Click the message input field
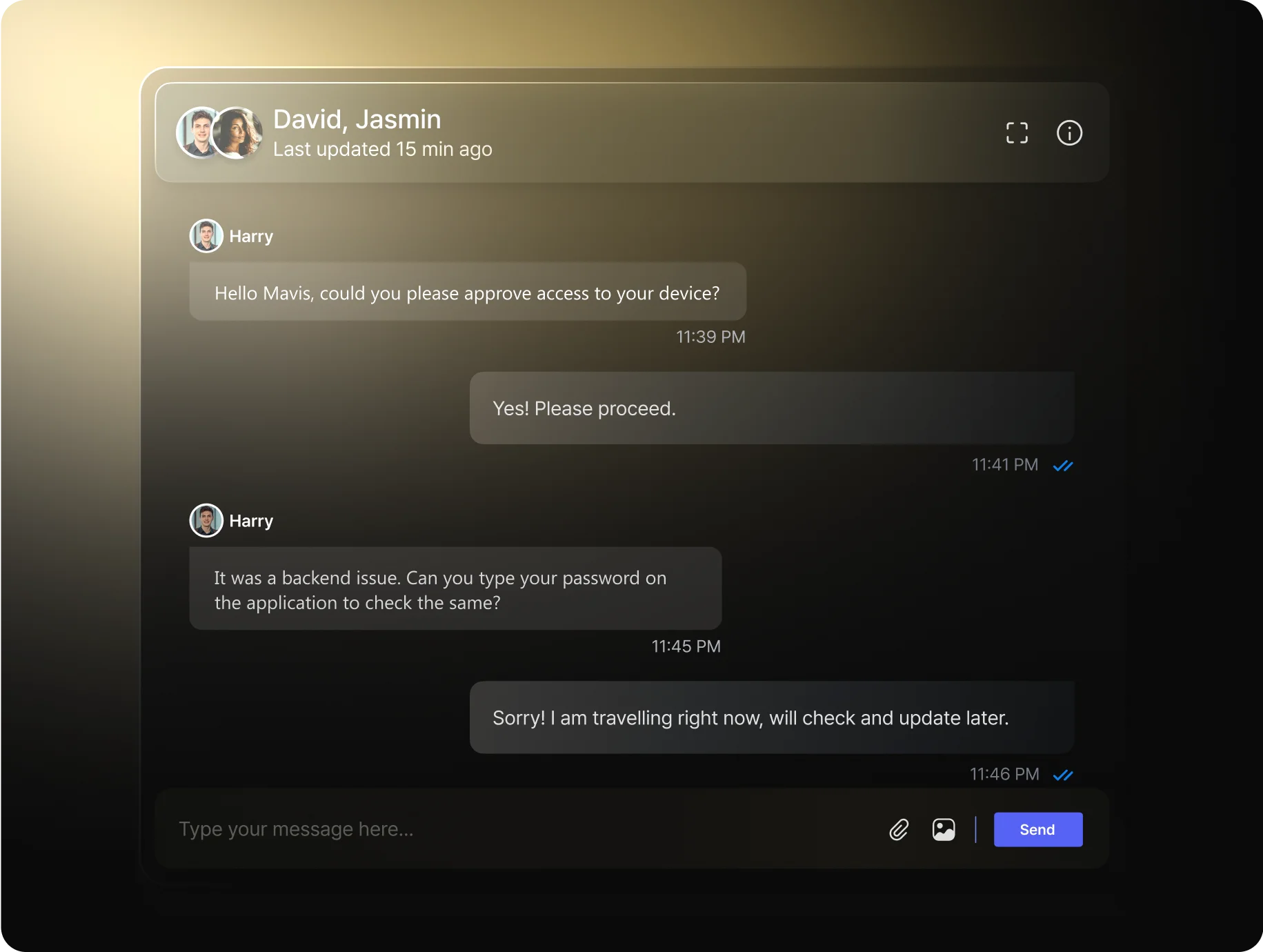The height and width of the screenshot is (952, 1263). pos(414,829)
